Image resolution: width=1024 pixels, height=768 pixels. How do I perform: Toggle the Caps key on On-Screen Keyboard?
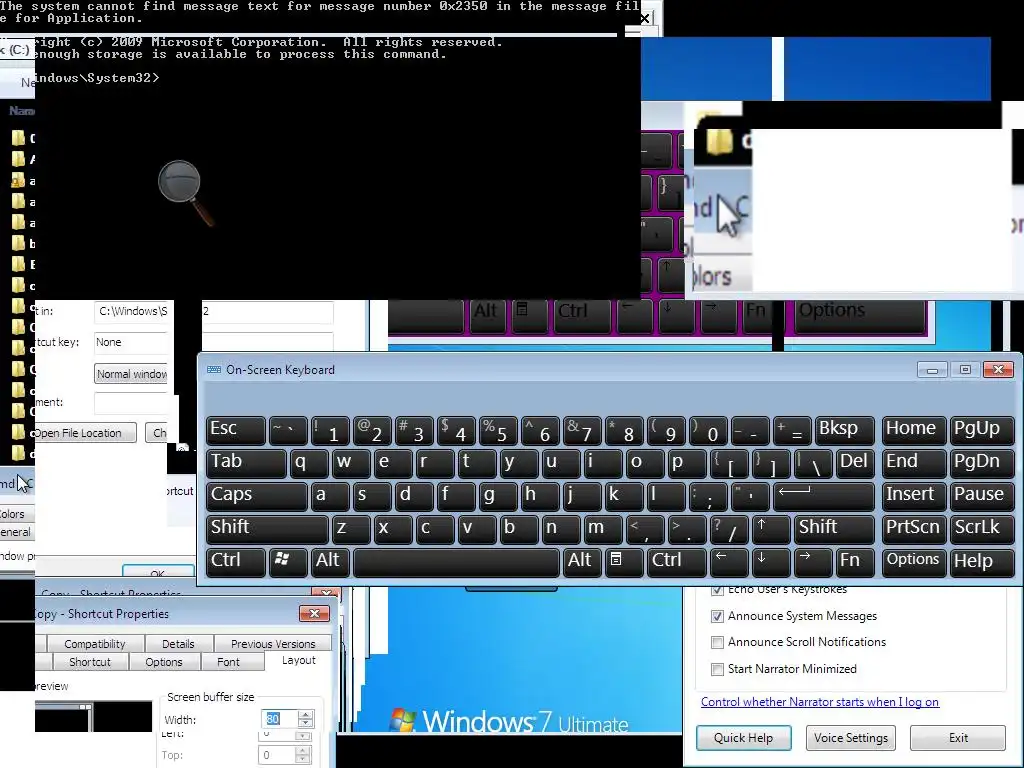coord(257,496)
